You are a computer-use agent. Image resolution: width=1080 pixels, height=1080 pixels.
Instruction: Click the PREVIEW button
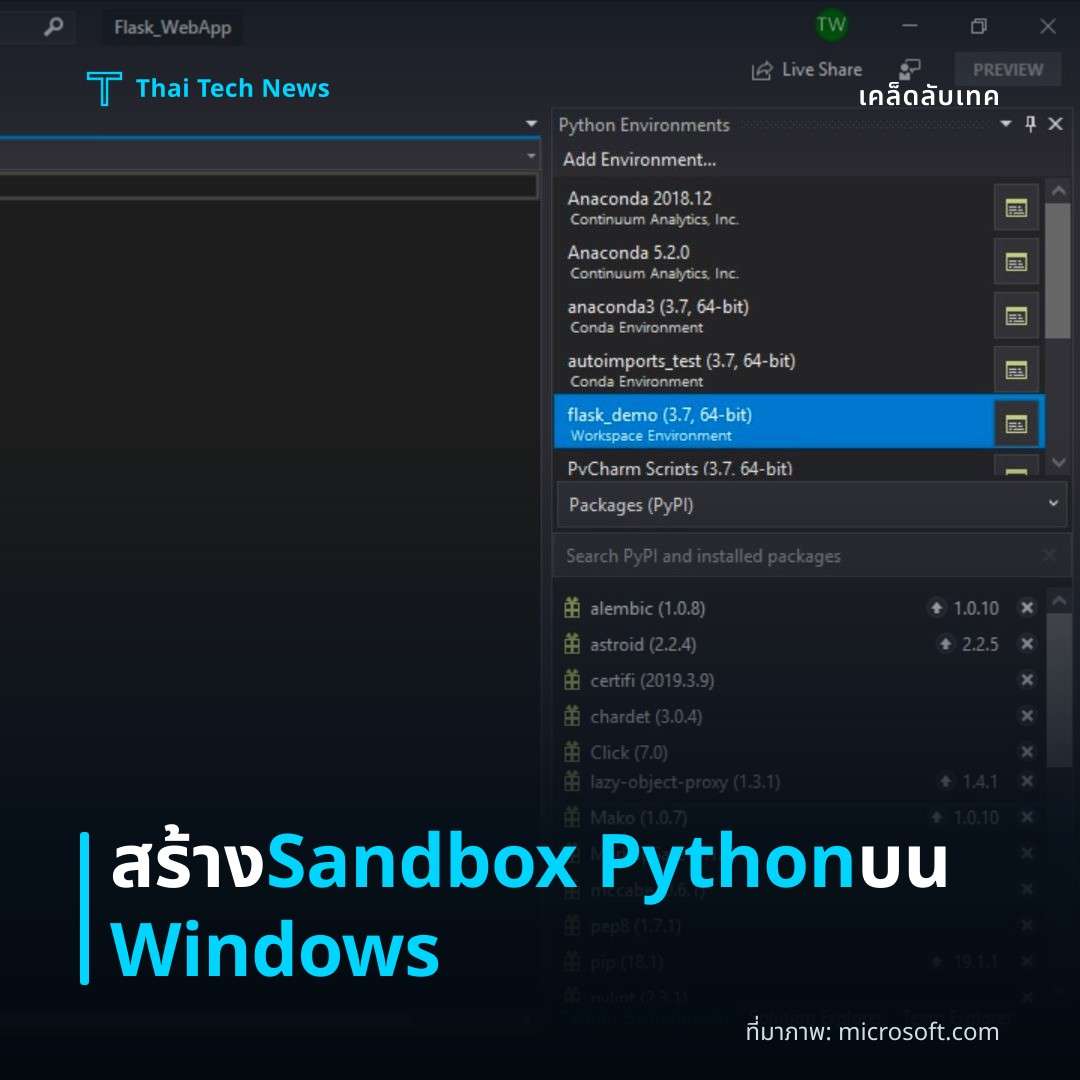[x=1007, y=70]
